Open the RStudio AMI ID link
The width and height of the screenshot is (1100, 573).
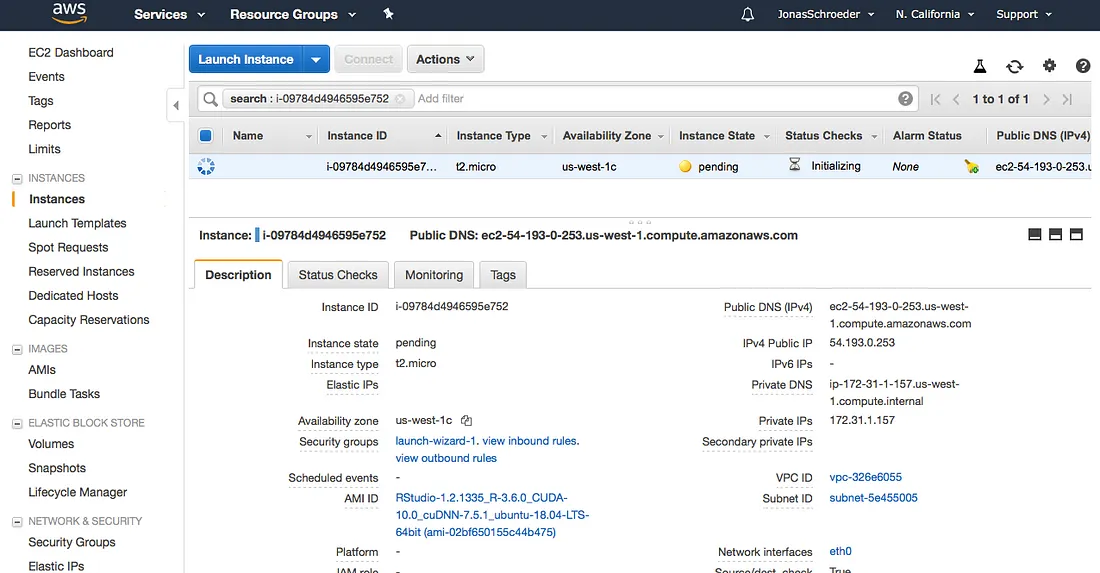point(492,515)
